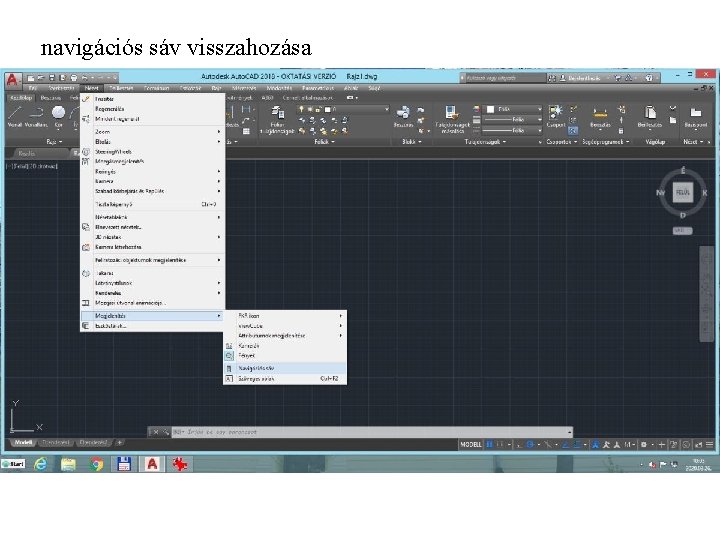Select the Vonal line tool
This screenshot has width=720, height=540.
(15, 116)
